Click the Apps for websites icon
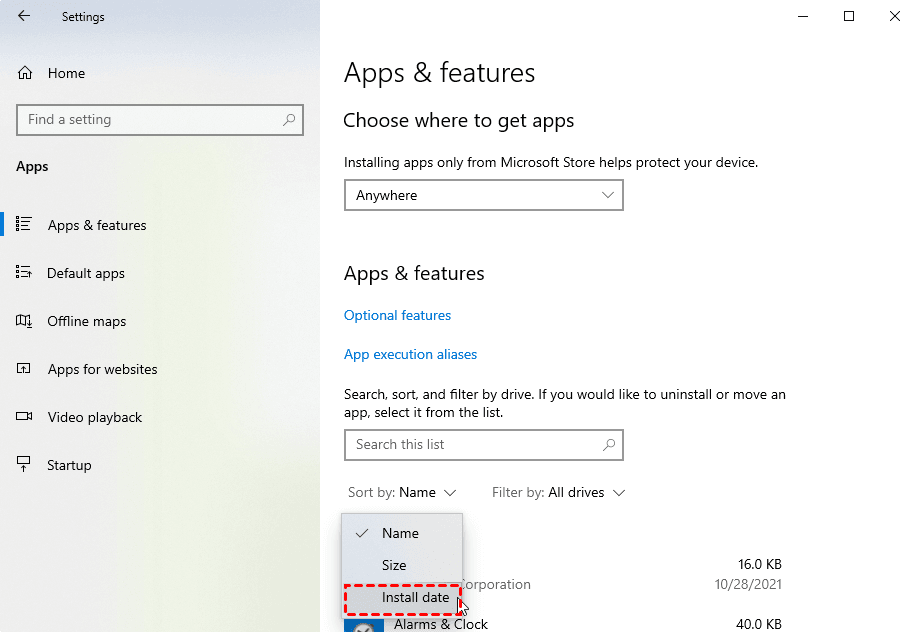This screenshot has width=918, height=632. pos(25,369)
